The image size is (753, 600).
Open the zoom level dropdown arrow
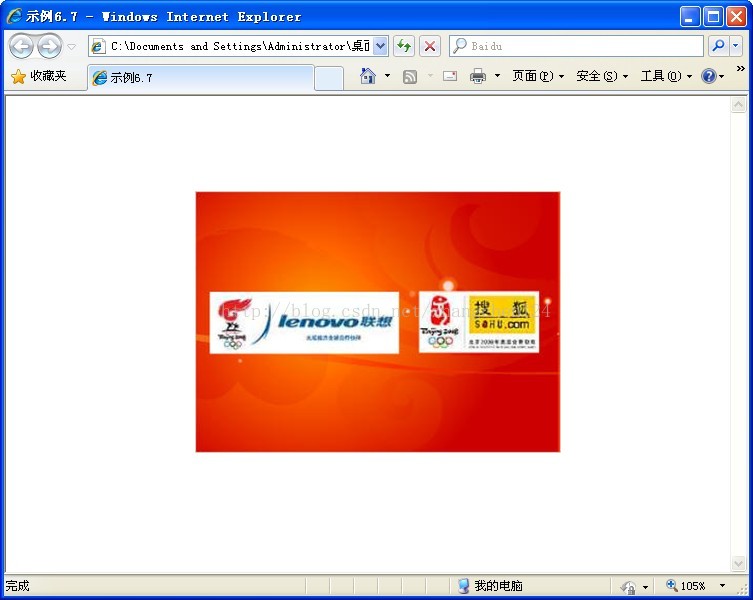pyautogui.click(x=722, y=586)
